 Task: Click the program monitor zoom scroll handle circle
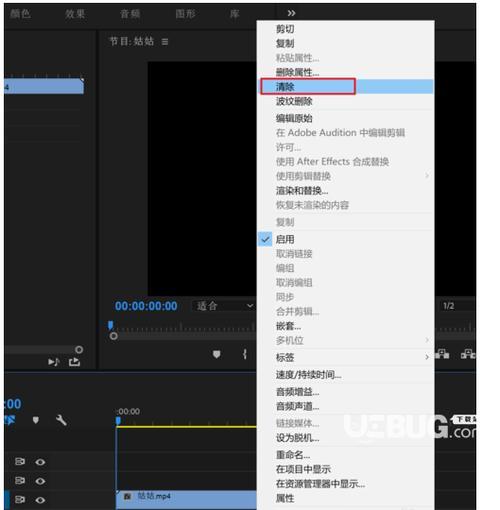pos(114,336)
